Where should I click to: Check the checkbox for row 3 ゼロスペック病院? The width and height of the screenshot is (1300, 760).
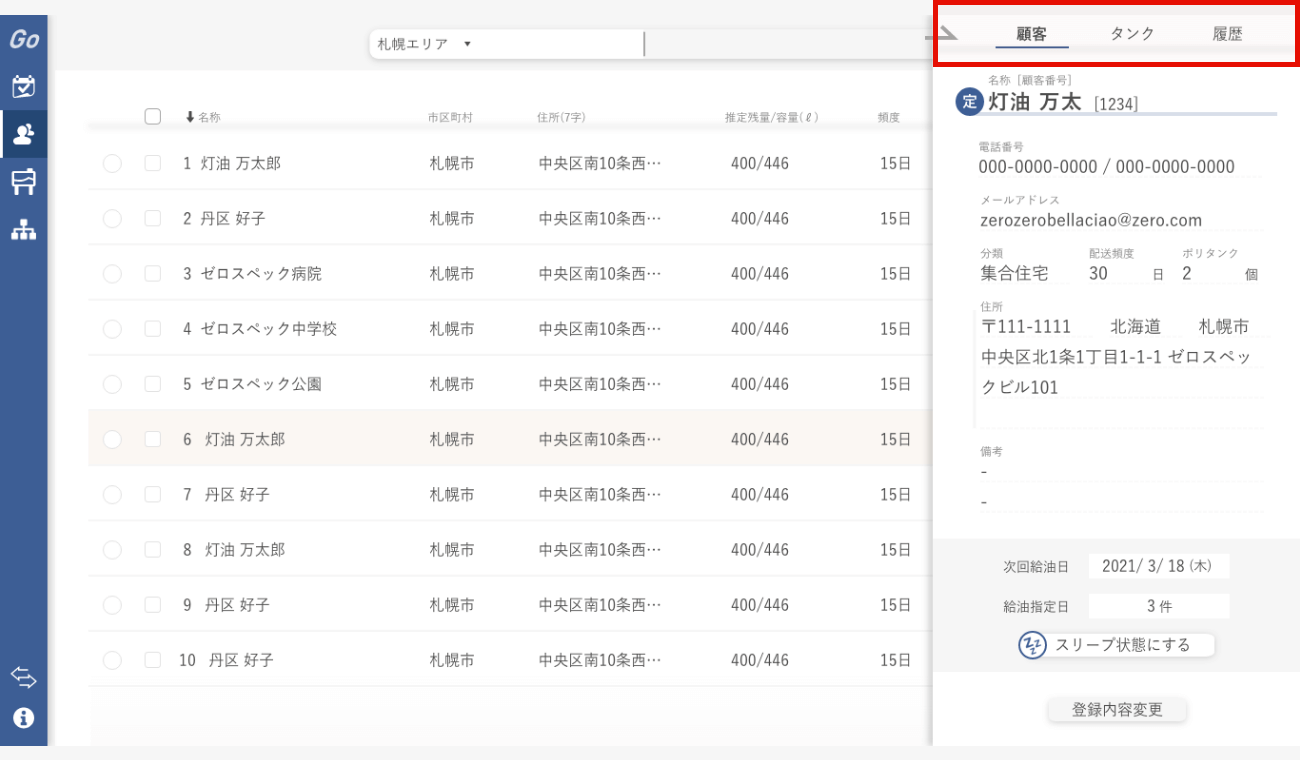point(153,273)
